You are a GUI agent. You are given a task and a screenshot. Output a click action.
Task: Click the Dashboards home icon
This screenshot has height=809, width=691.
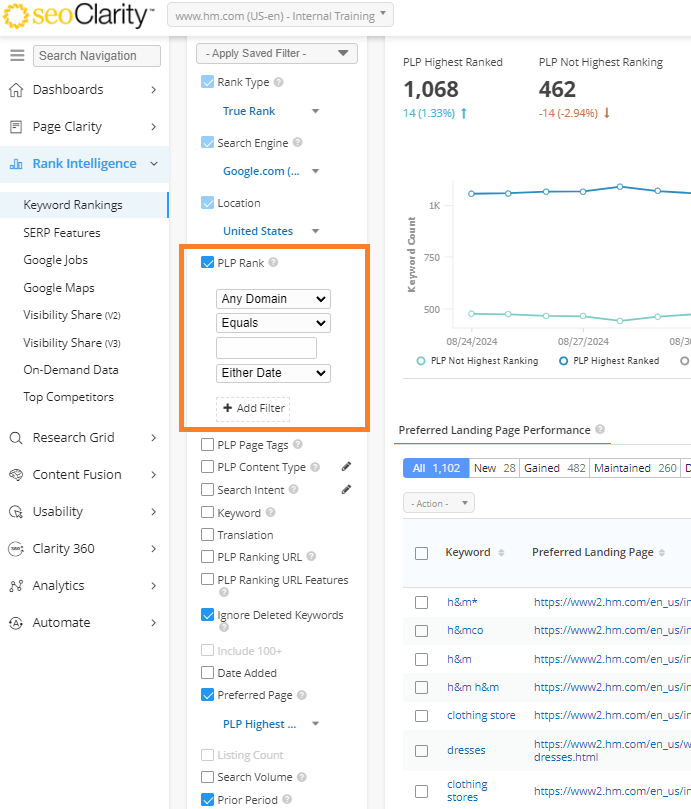point(16,90)
